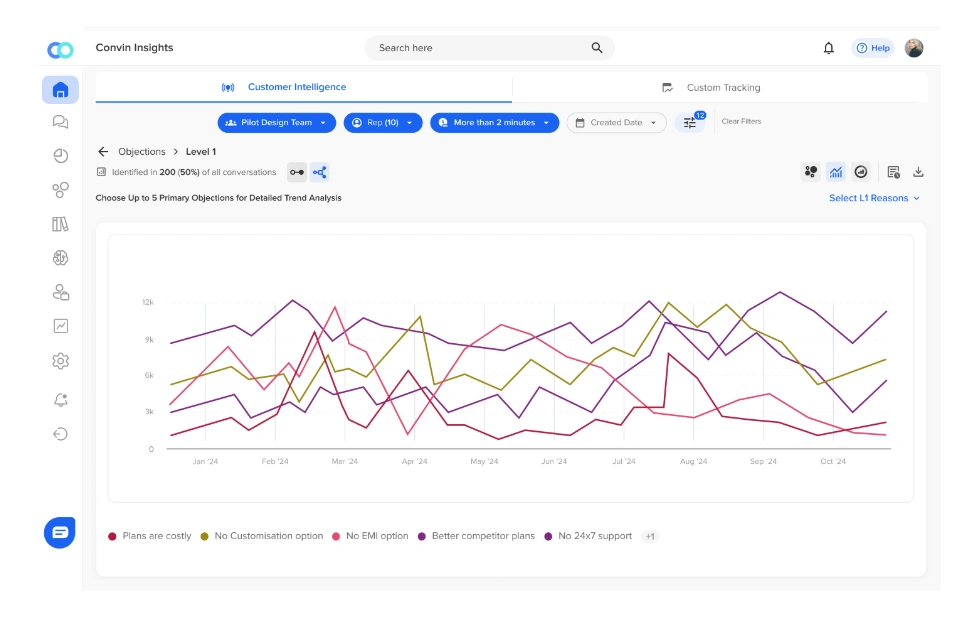This screenshot has height=639, width=979.
Task: Toggle the relationship graph view icon
Action: point(318,171)
